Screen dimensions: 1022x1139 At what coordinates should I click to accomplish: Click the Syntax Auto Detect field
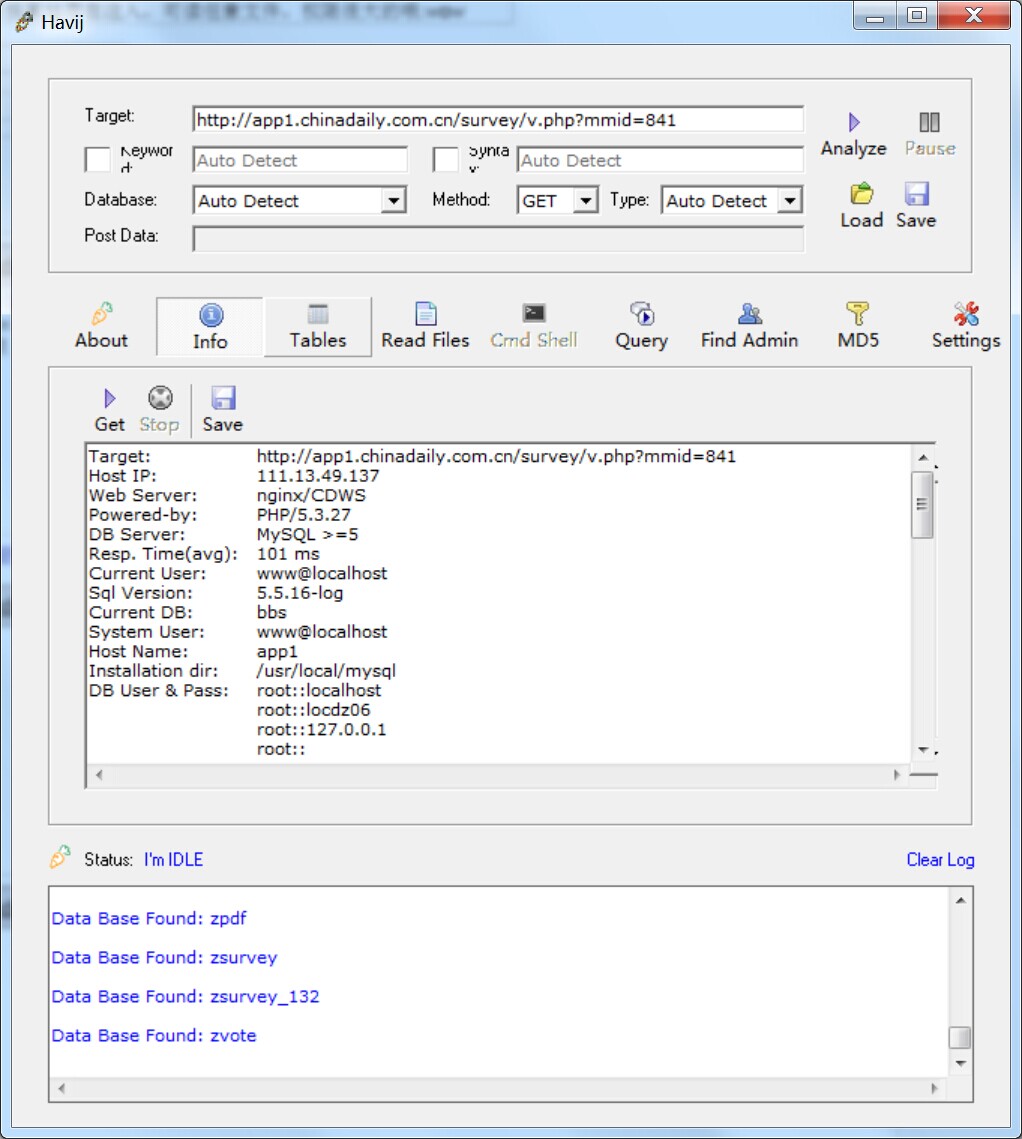660,160
